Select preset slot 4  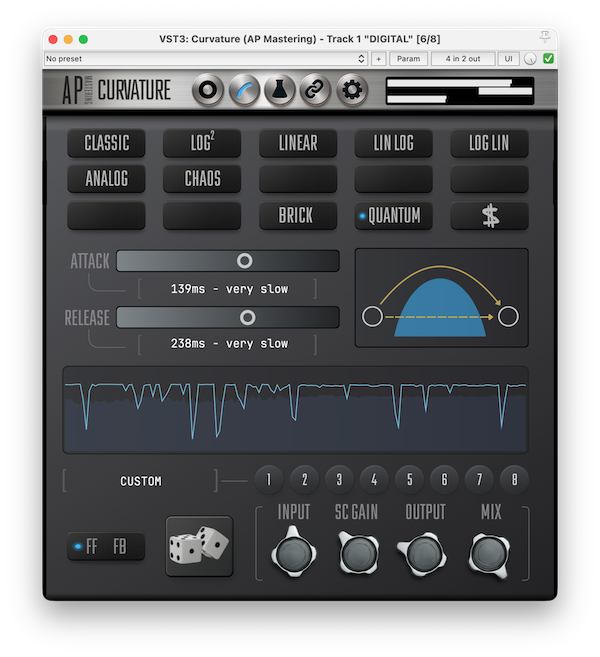pyautogui.click(x=374, y=479)
